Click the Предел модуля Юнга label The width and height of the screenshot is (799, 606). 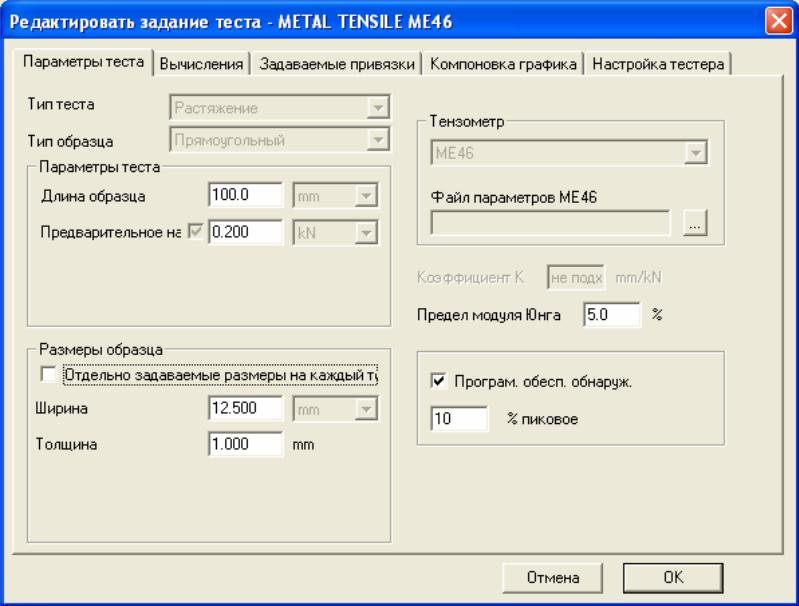pos(489,315)
